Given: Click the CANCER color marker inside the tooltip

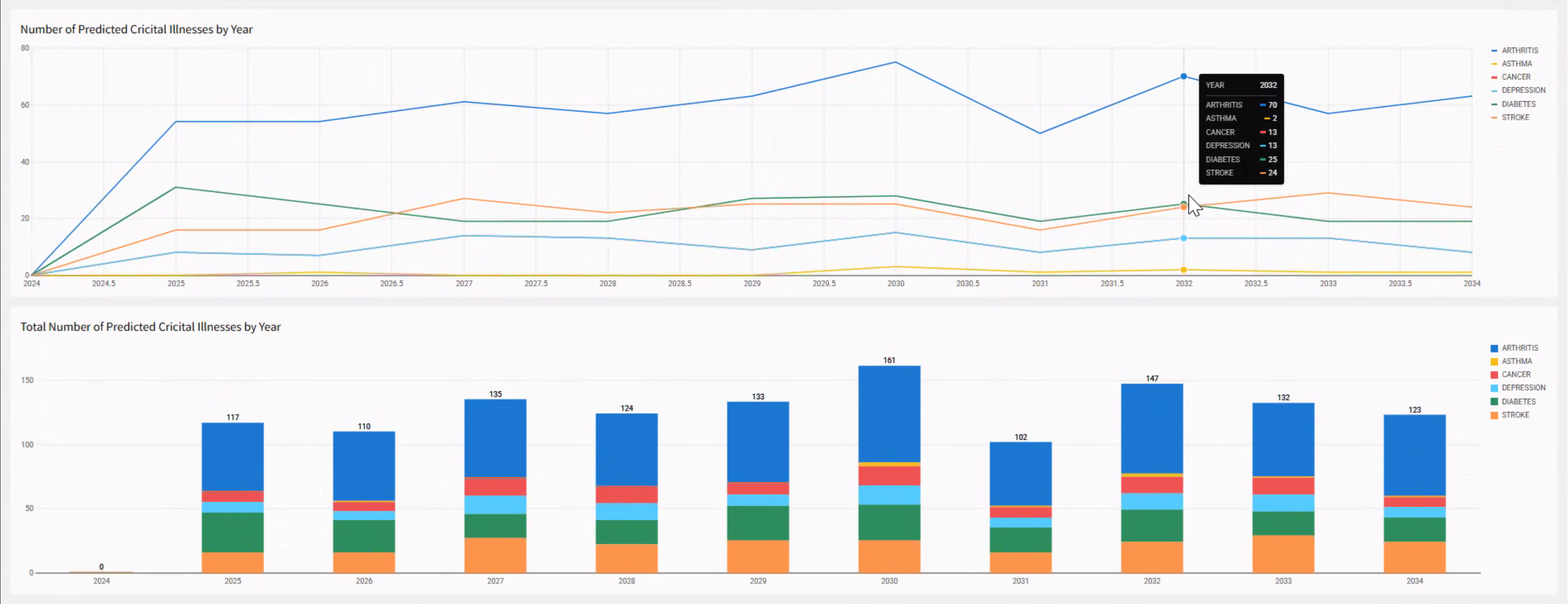Looking at the screenshot, I should [x=1262, y=132].
